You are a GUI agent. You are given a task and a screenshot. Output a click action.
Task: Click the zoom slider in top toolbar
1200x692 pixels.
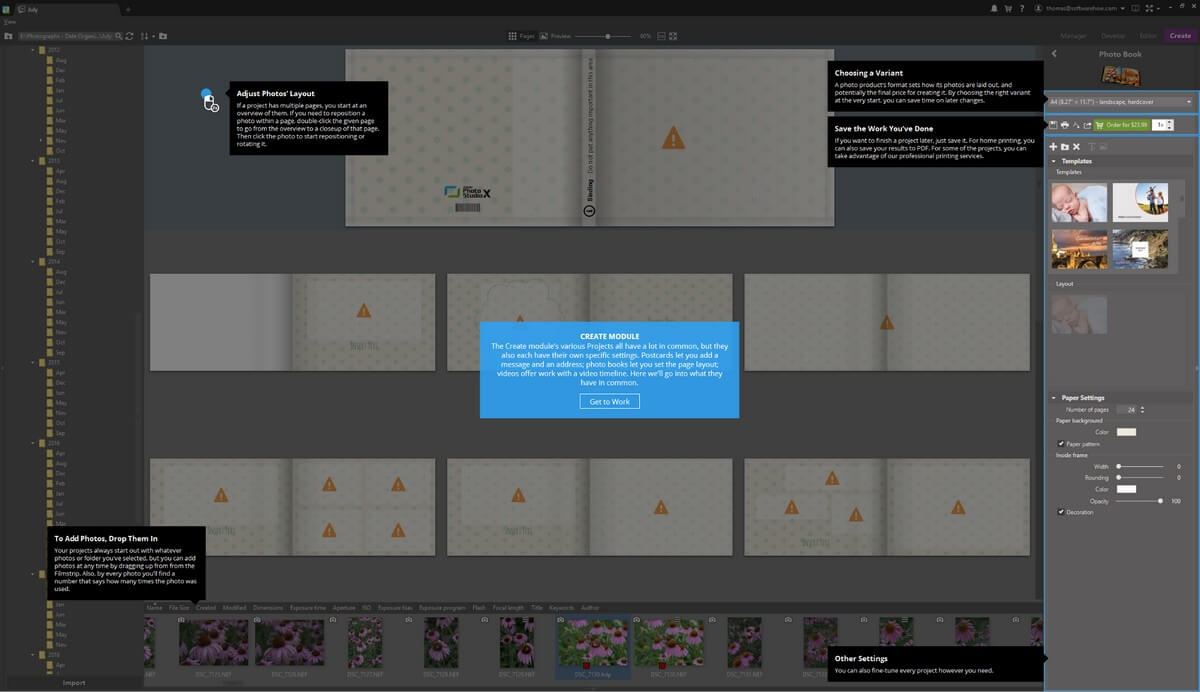pos(604,36)
